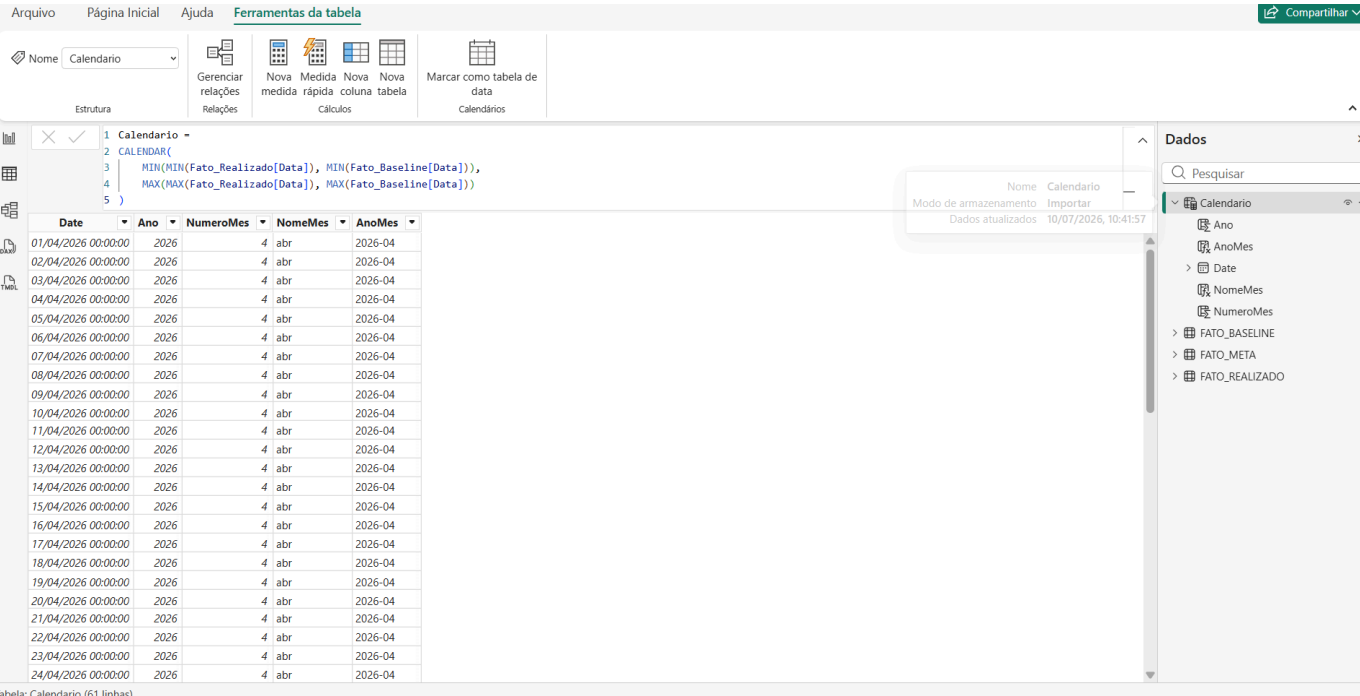Create a Nova tabela
The width and height of the screenshot is (1360, 696).
pos(392,69)
